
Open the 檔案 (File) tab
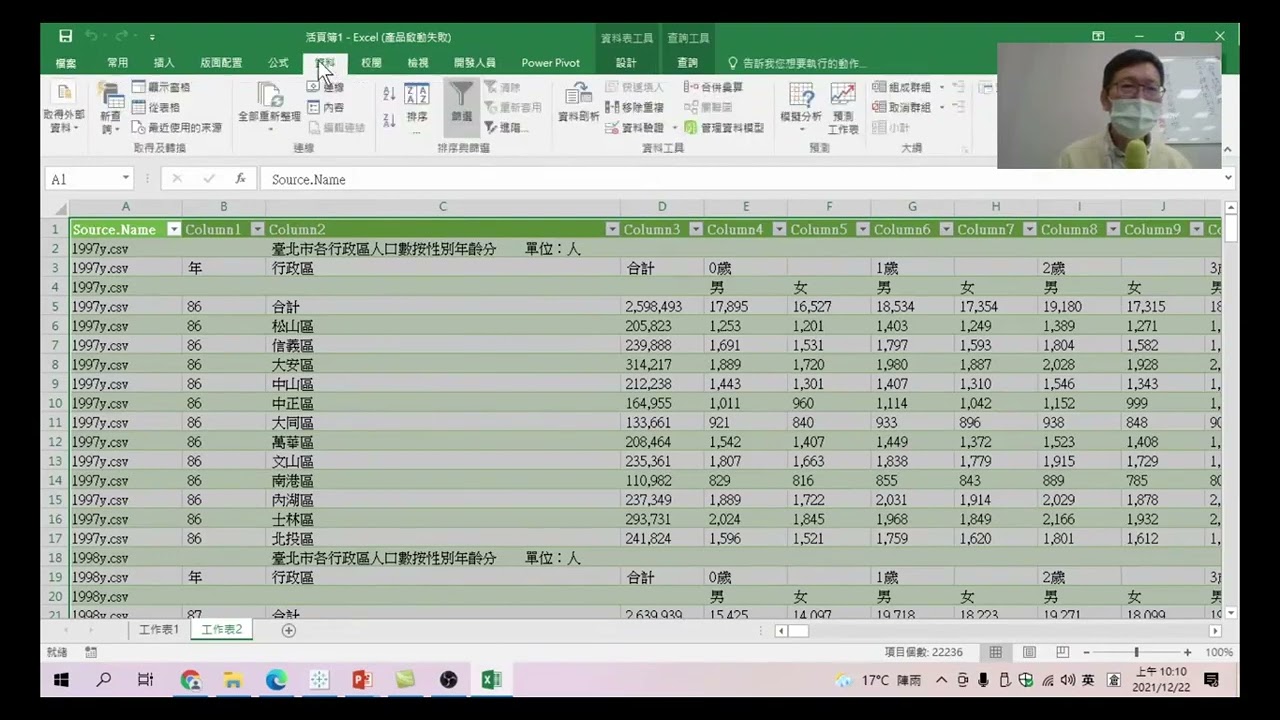tap(66, 63)
